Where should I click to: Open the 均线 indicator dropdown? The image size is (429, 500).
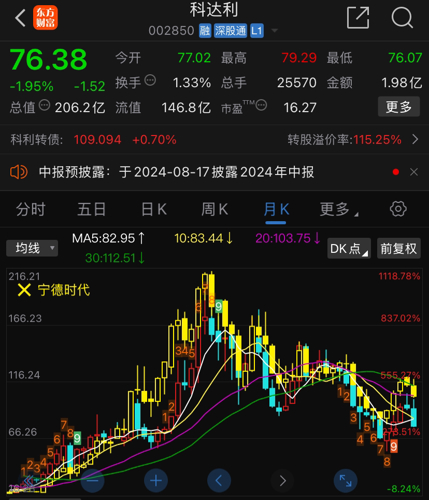32,248
